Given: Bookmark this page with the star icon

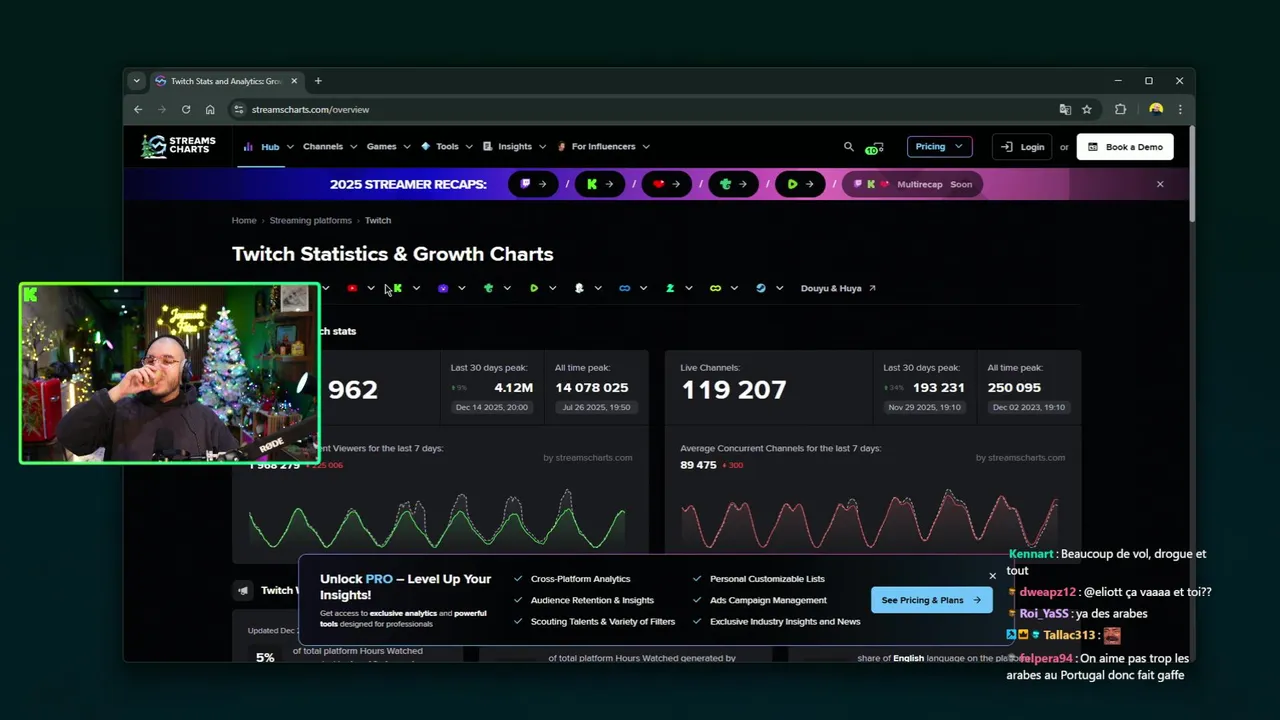Looking at the screenshot, I should (1087, 109).
